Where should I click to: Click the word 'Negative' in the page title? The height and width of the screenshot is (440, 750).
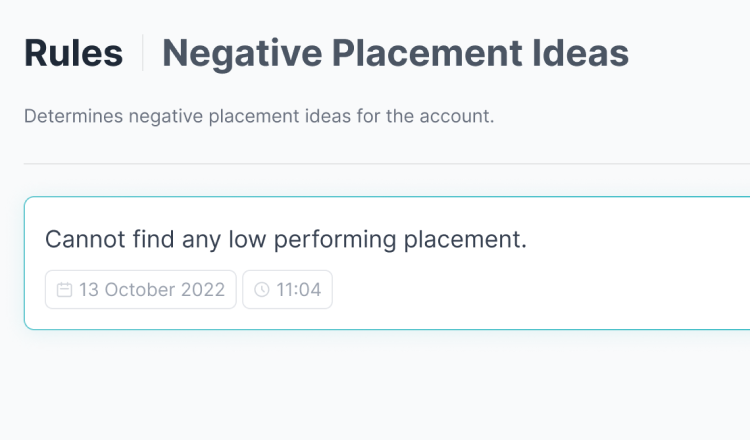coord(242,54)
